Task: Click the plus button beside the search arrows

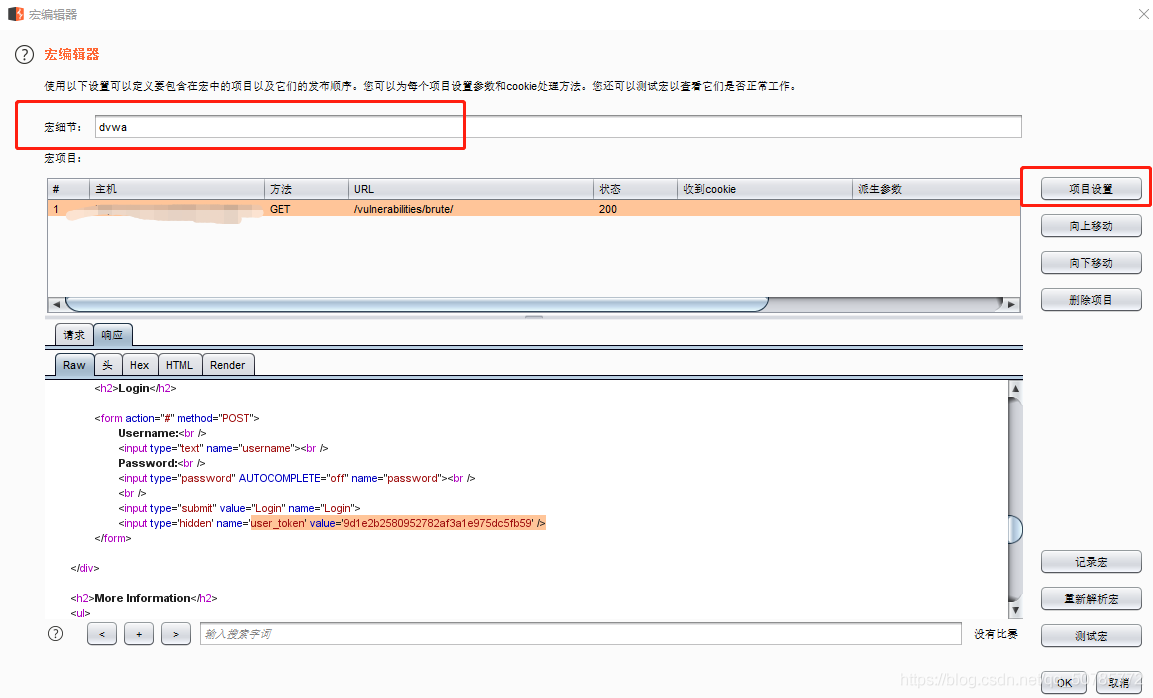Action: pos(139,633)
